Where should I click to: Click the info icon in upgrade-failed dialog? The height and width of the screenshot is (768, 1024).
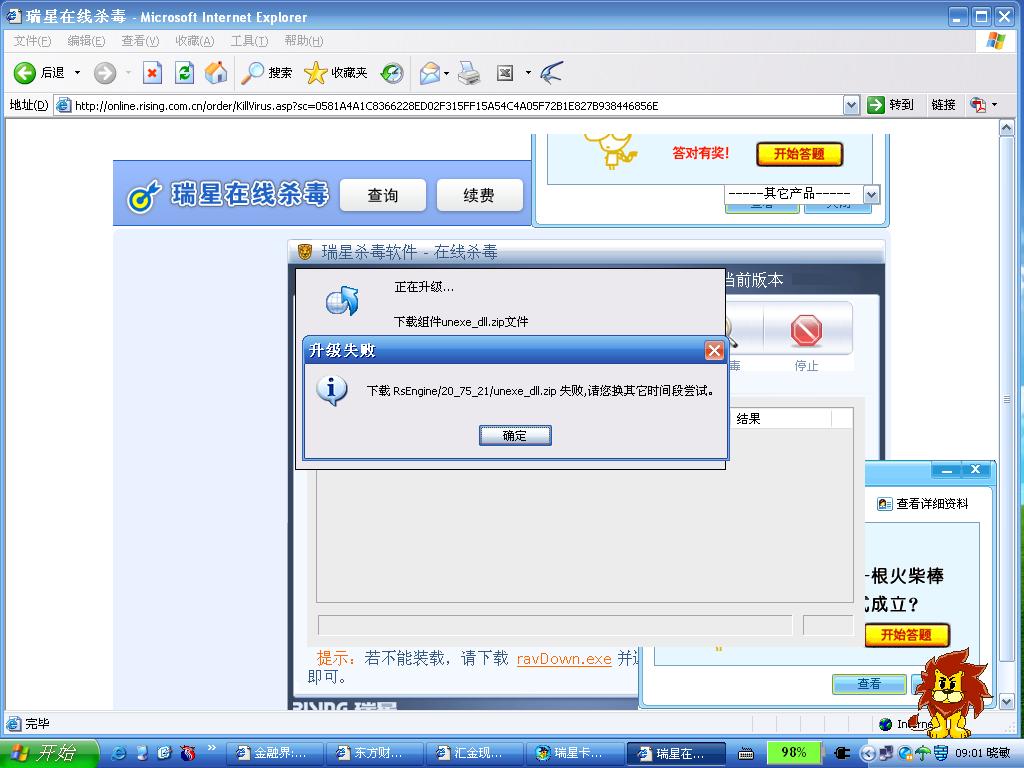[332, 391]
